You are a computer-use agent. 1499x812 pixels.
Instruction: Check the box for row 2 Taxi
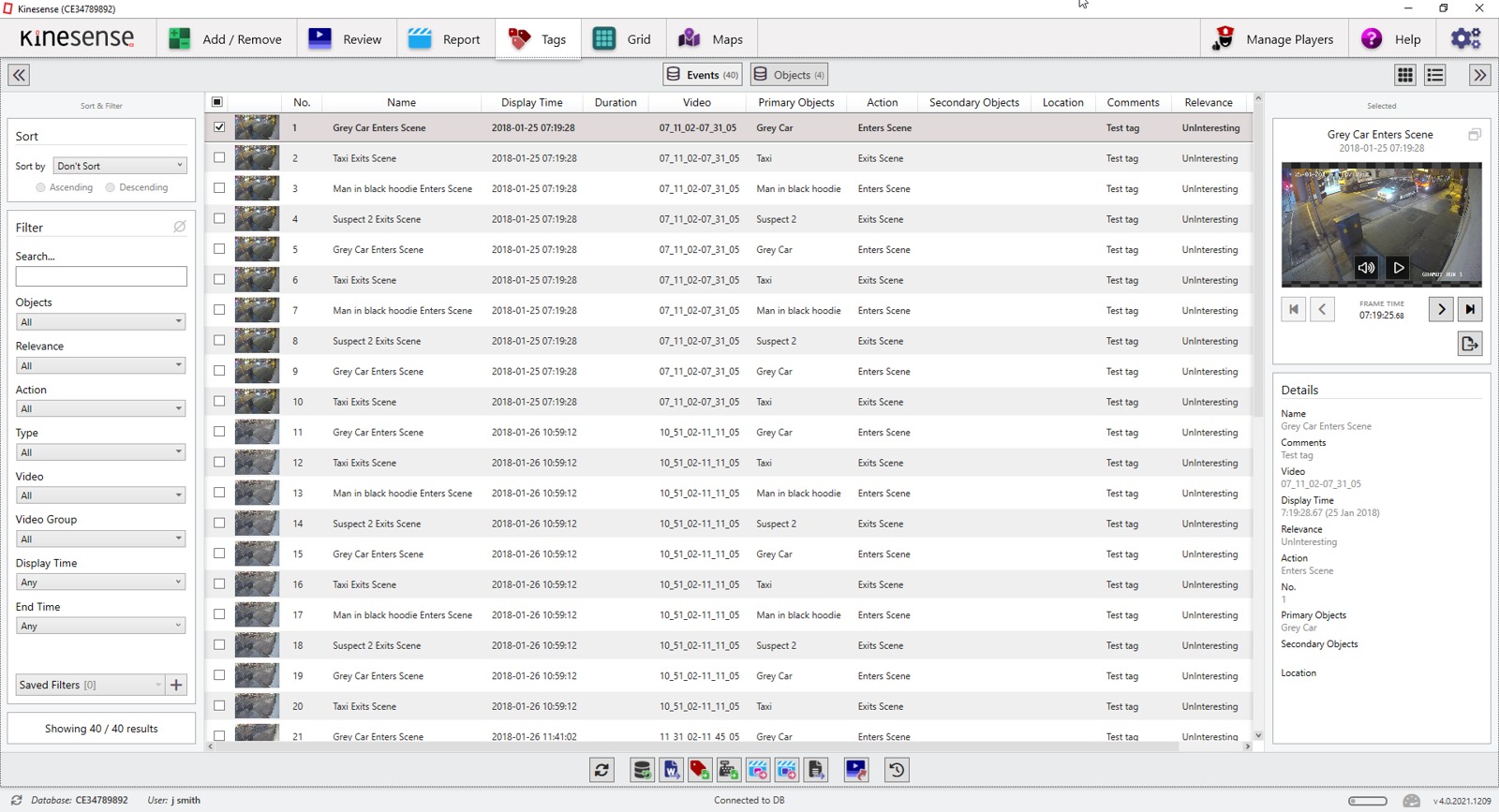(x=219, y=157)
